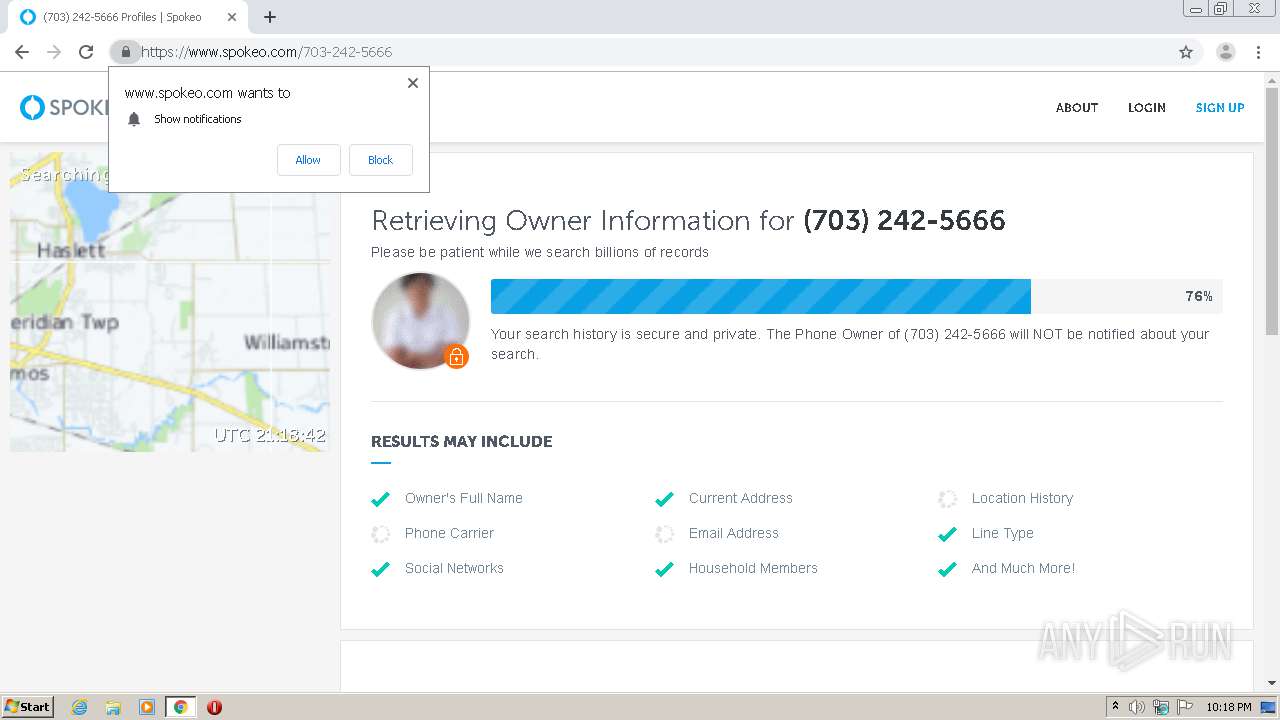Screen dimensions: 1280x720
Task: Click the blurred owner profile photo
Action: [420, 321]
